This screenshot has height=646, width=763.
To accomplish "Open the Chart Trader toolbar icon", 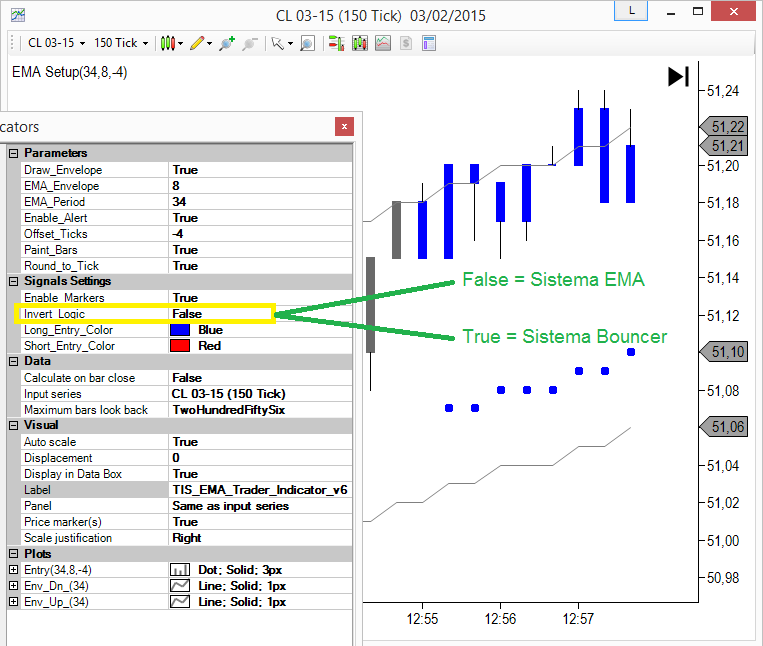I will coord(336,43).
